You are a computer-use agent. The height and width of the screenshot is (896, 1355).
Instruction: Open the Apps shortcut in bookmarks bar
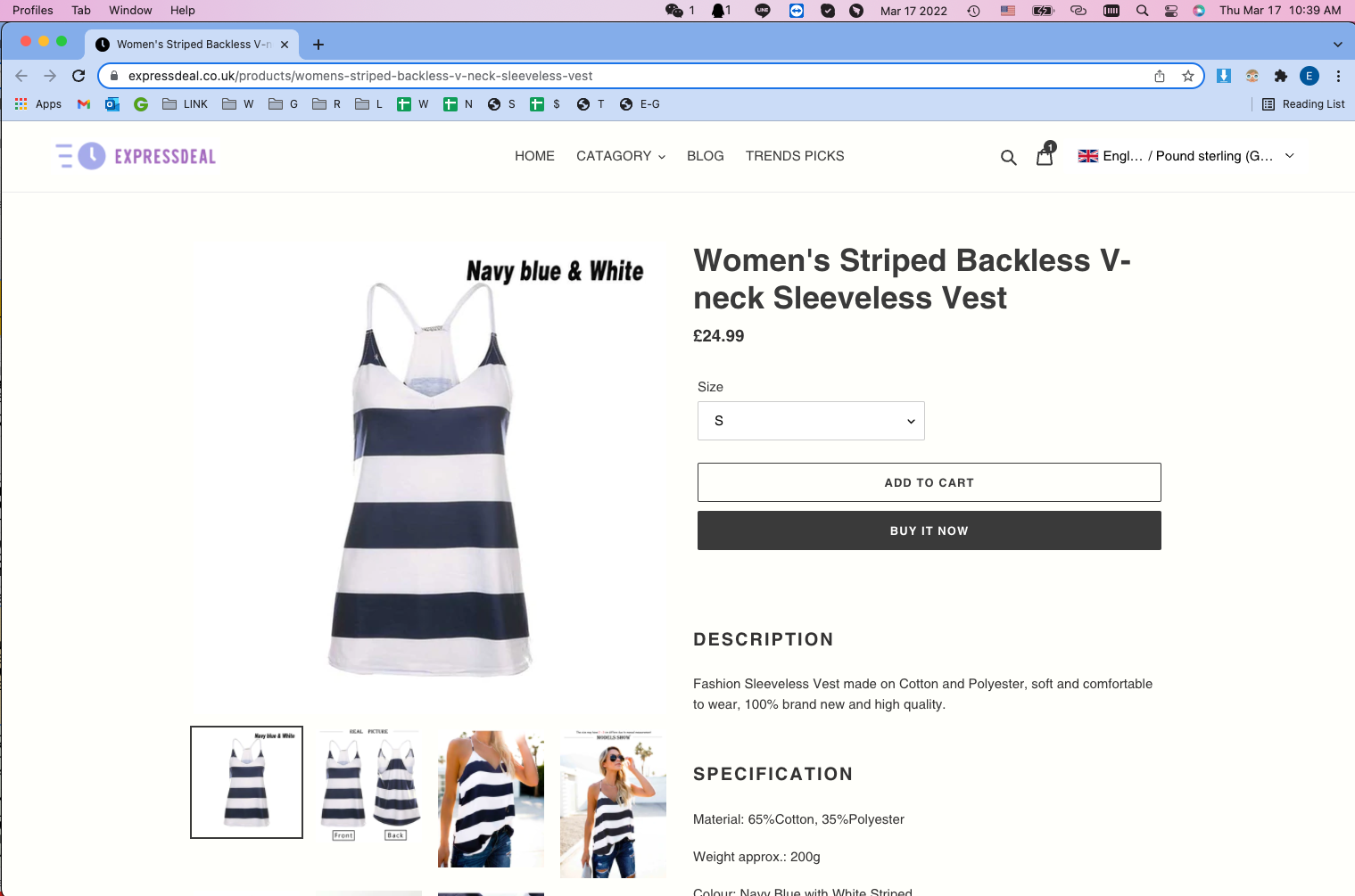(38, 104)
